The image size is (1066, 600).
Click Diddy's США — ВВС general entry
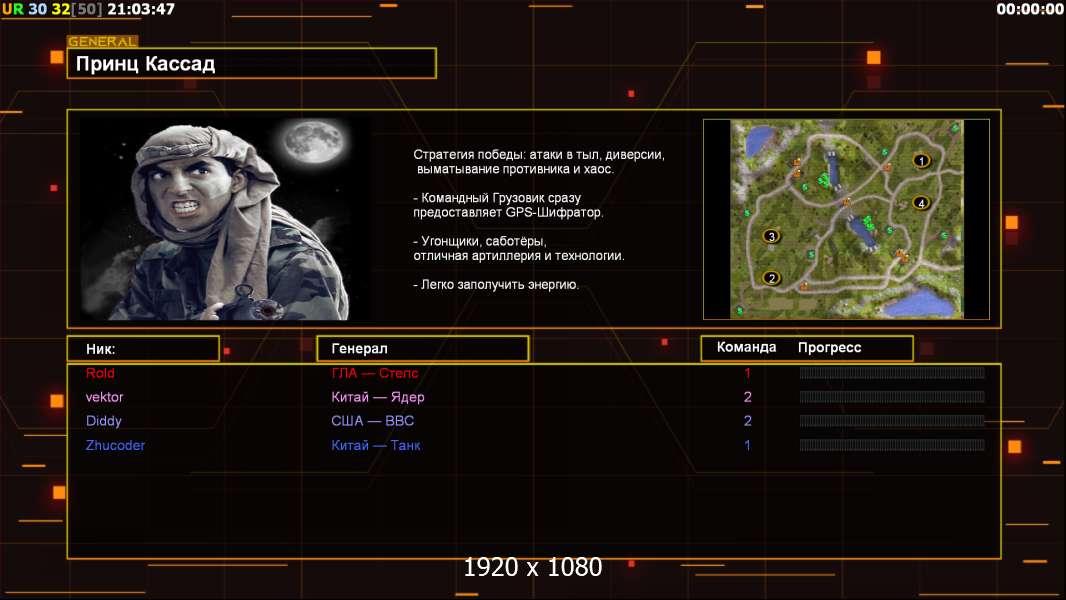(x=373, y=421)
